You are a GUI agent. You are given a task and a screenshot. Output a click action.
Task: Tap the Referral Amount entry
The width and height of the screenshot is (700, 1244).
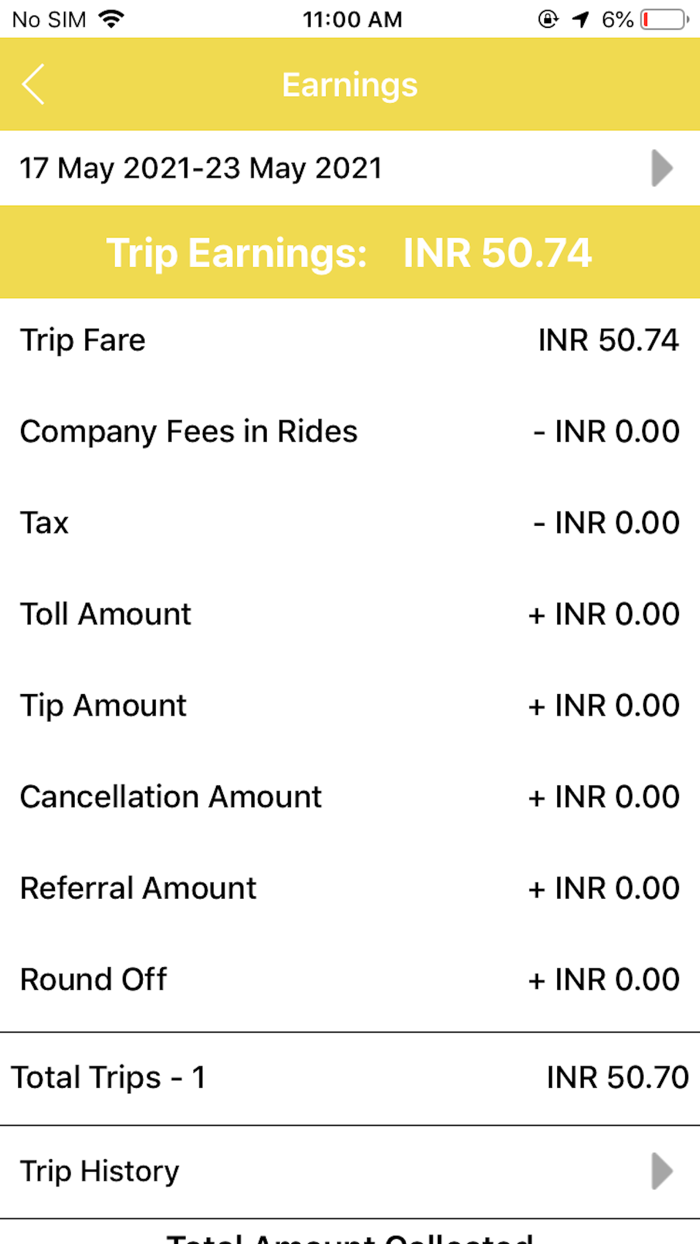coord(350,888)
